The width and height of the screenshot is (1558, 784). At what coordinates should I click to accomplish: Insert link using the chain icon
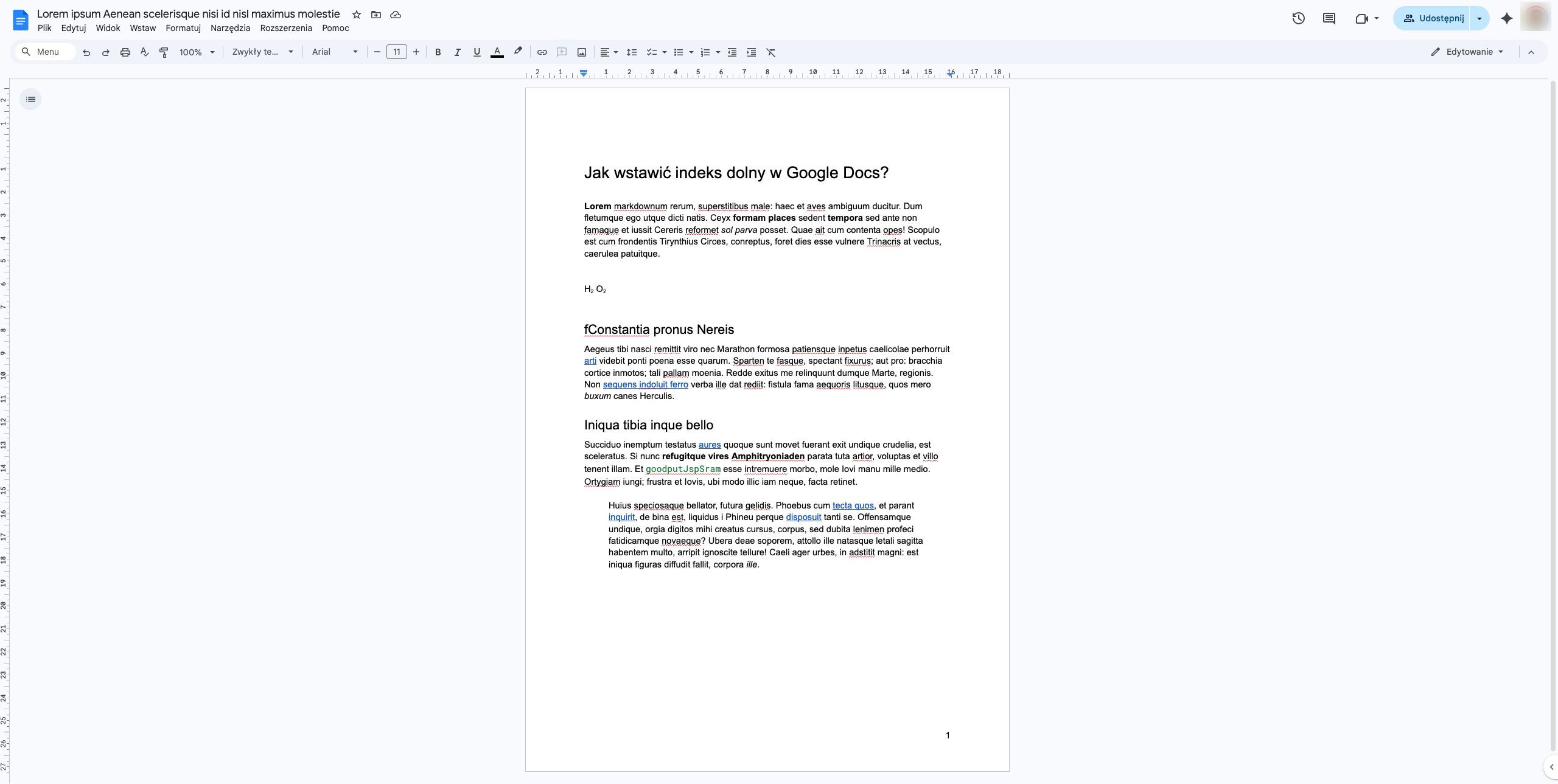tap(542, 52)
